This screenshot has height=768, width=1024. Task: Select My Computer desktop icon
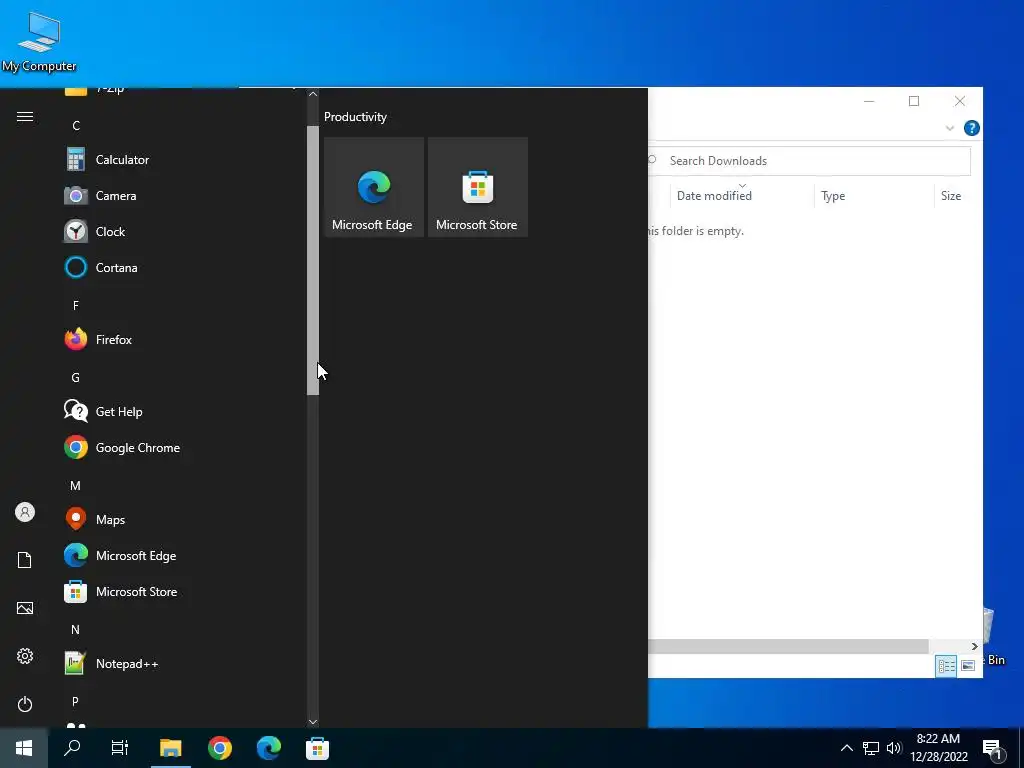(39, 41)
